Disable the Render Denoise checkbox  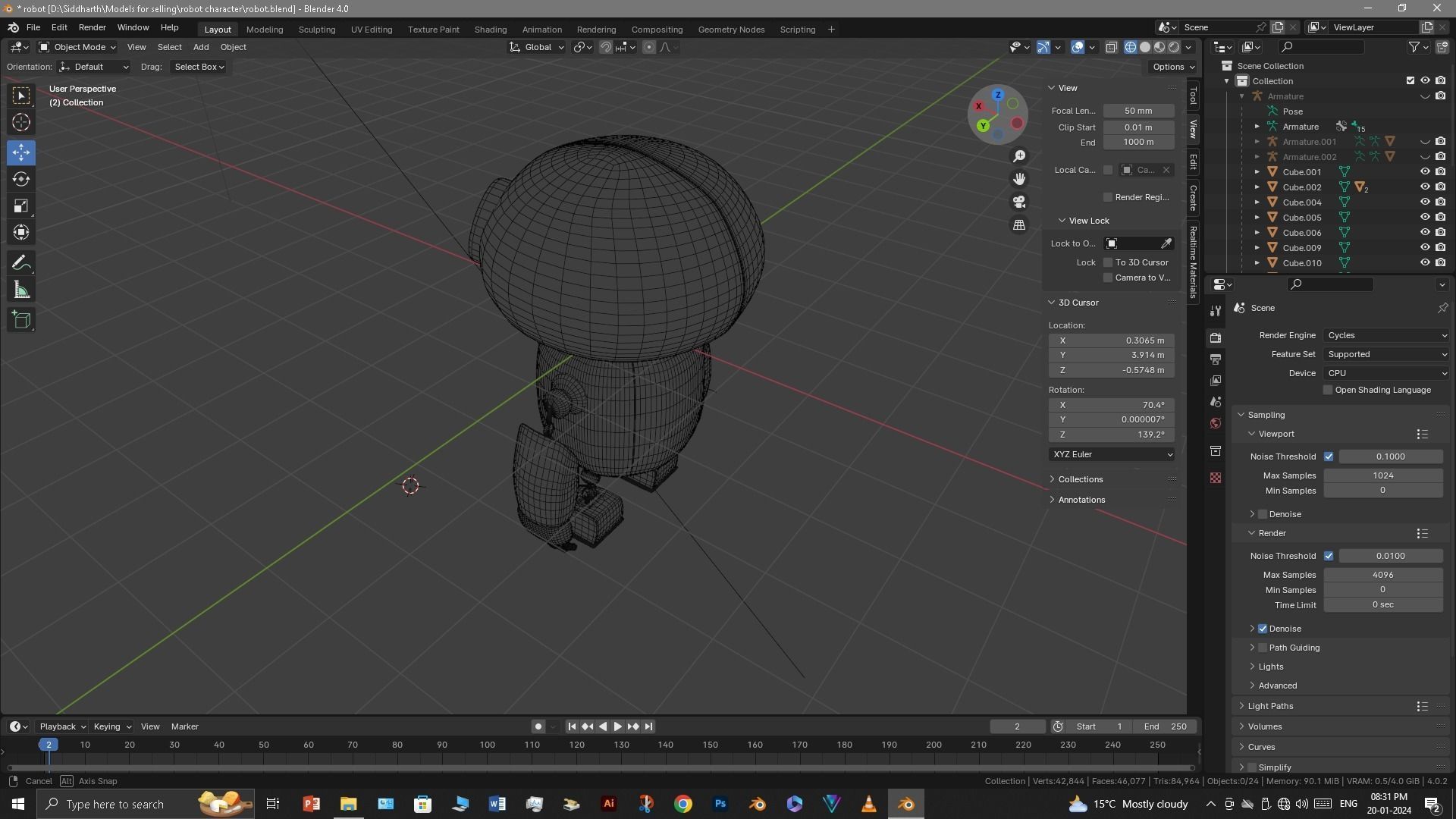click(x=1263, y=629)
